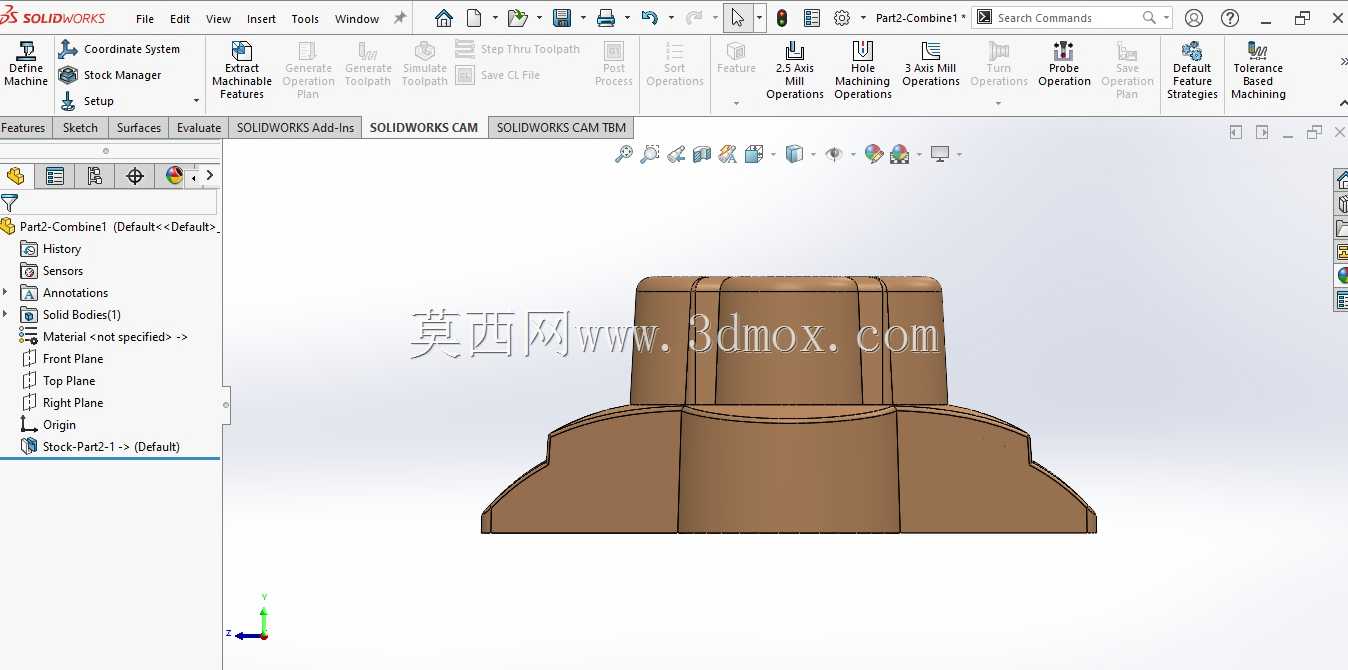Switch to Surfaces ribbon tab
The image size is (1348, 670).
pos(139,128)
